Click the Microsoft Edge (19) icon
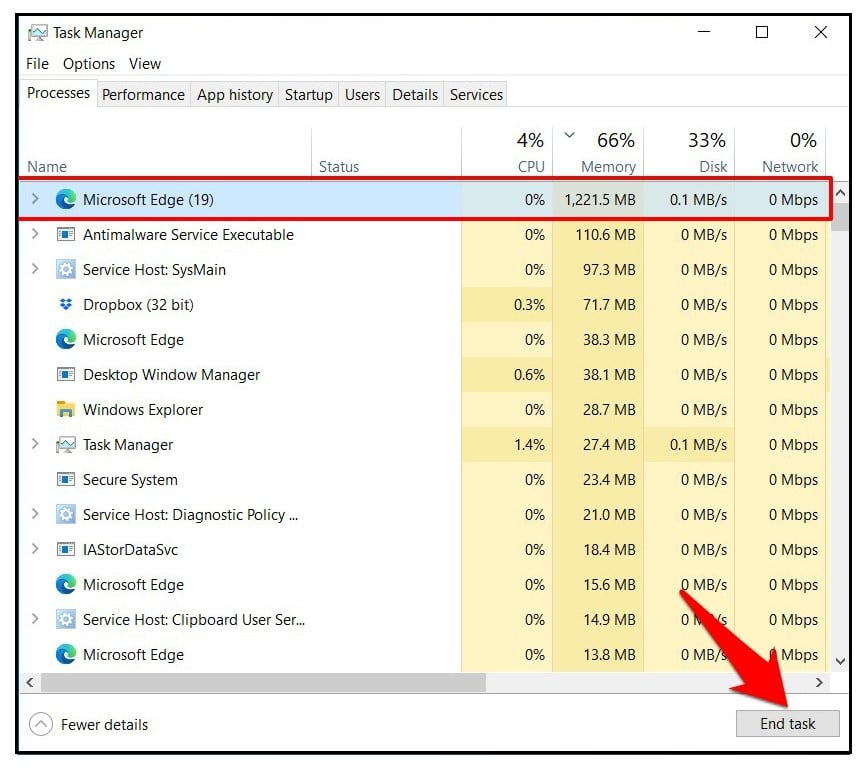The height and width of the screenshot is (769, 863). pyautogui.click(x=66, y=199)
